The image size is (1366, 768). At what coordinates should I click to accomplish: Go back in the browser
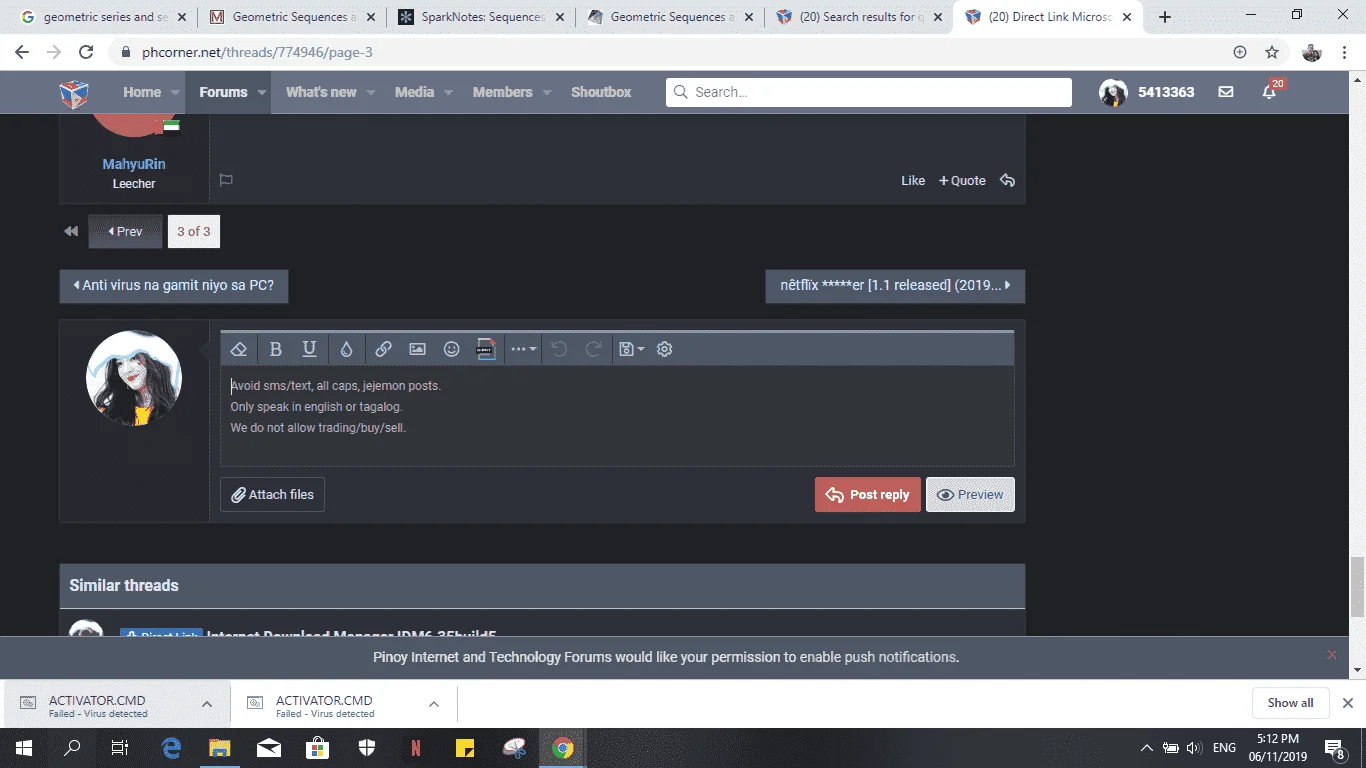click(22, 52)
